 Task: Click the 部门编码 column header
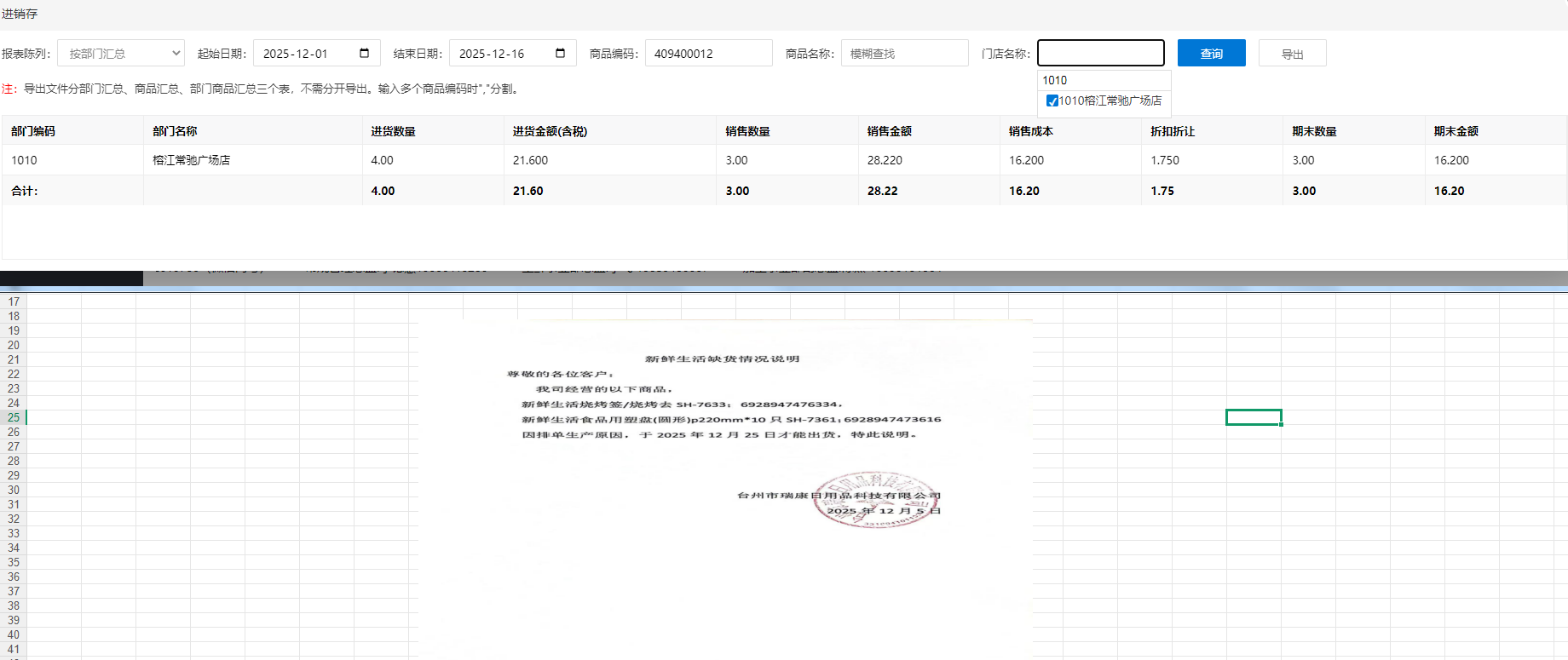click(x=33, y=131)
